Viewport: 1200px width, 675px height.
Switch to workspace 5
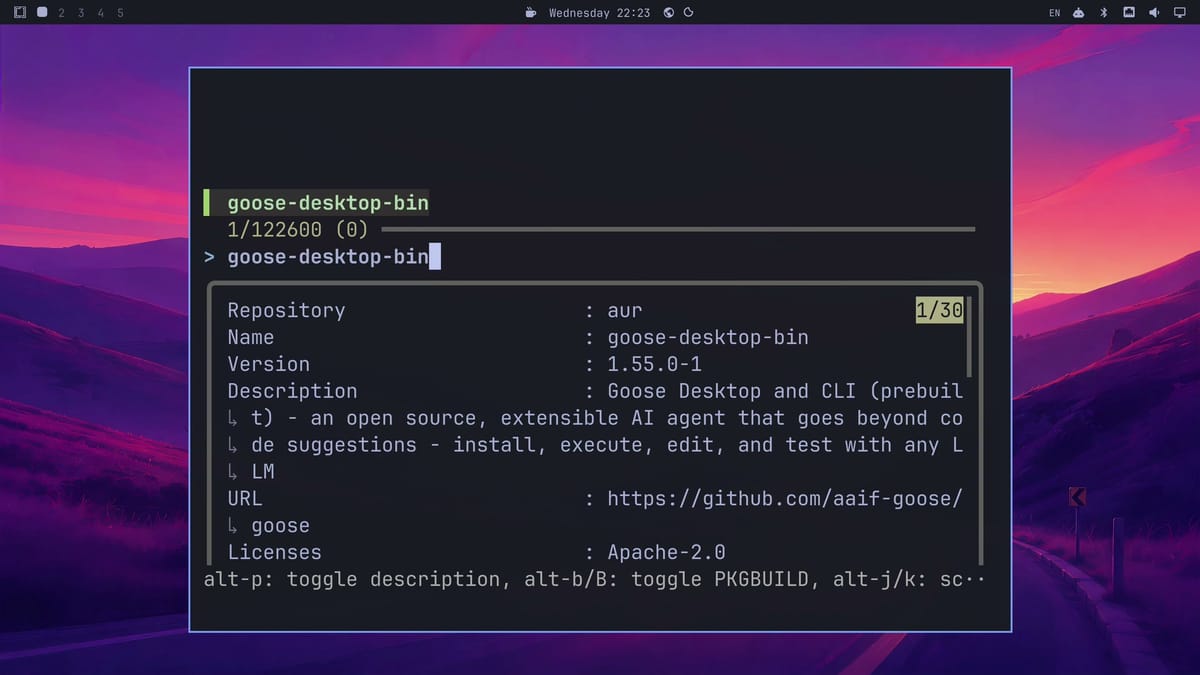pyautogui.click(x=120, y=13)
